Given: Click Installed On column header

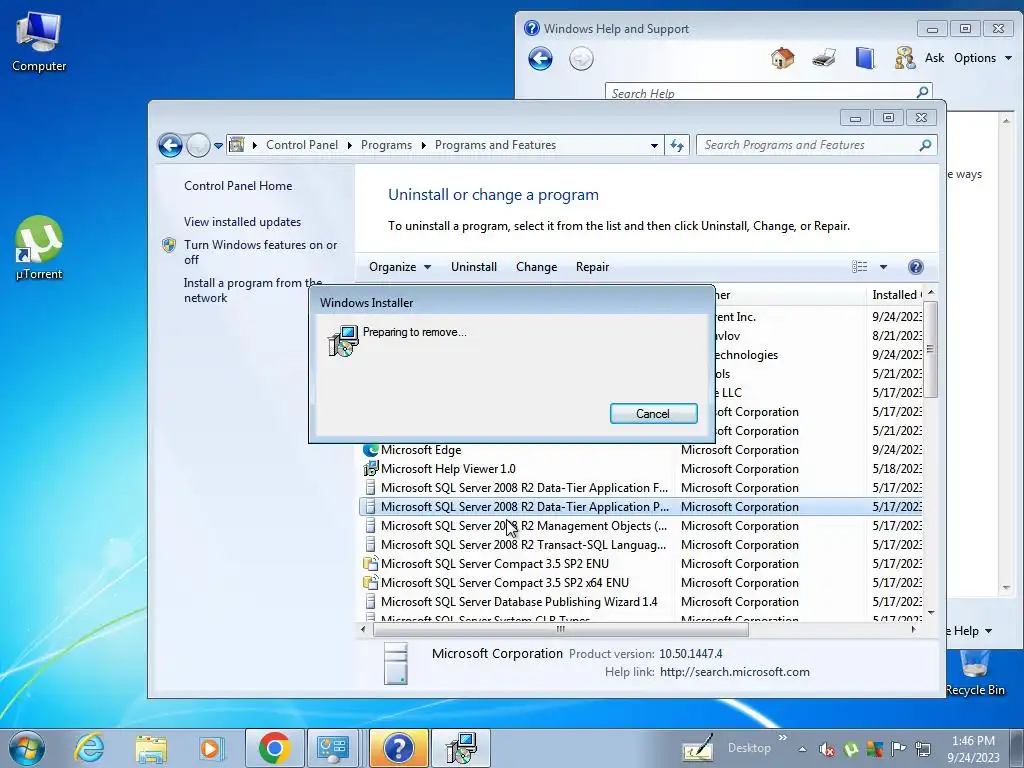Looking at the screenshot, I should tap(895, 295).
